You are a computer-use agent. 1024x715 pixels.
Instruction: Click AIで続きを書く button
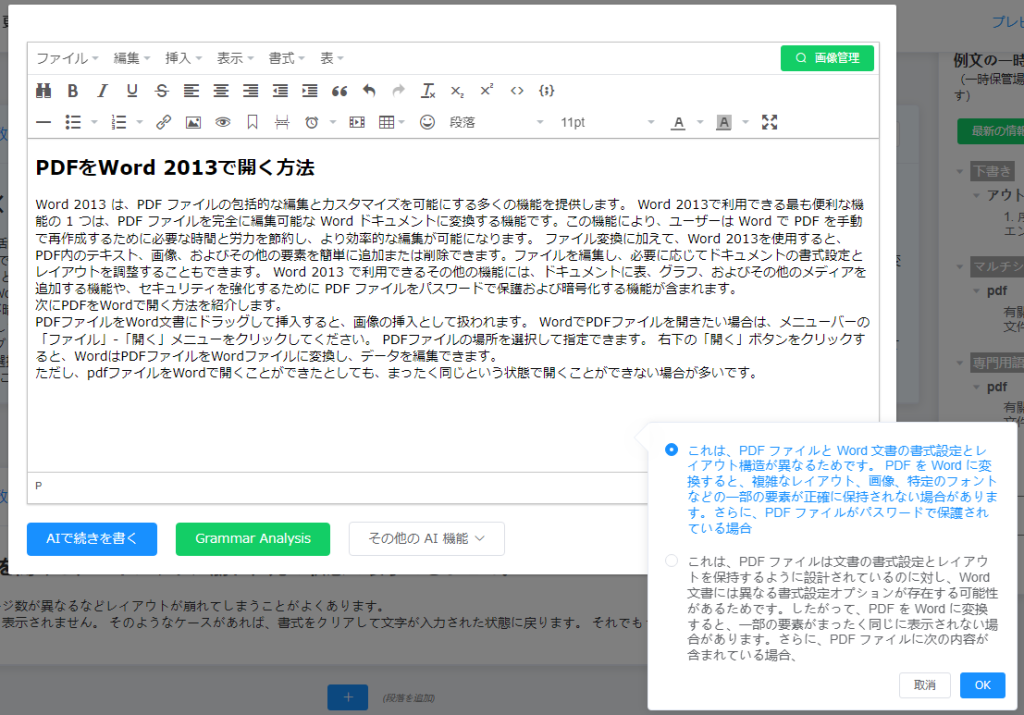92,539
